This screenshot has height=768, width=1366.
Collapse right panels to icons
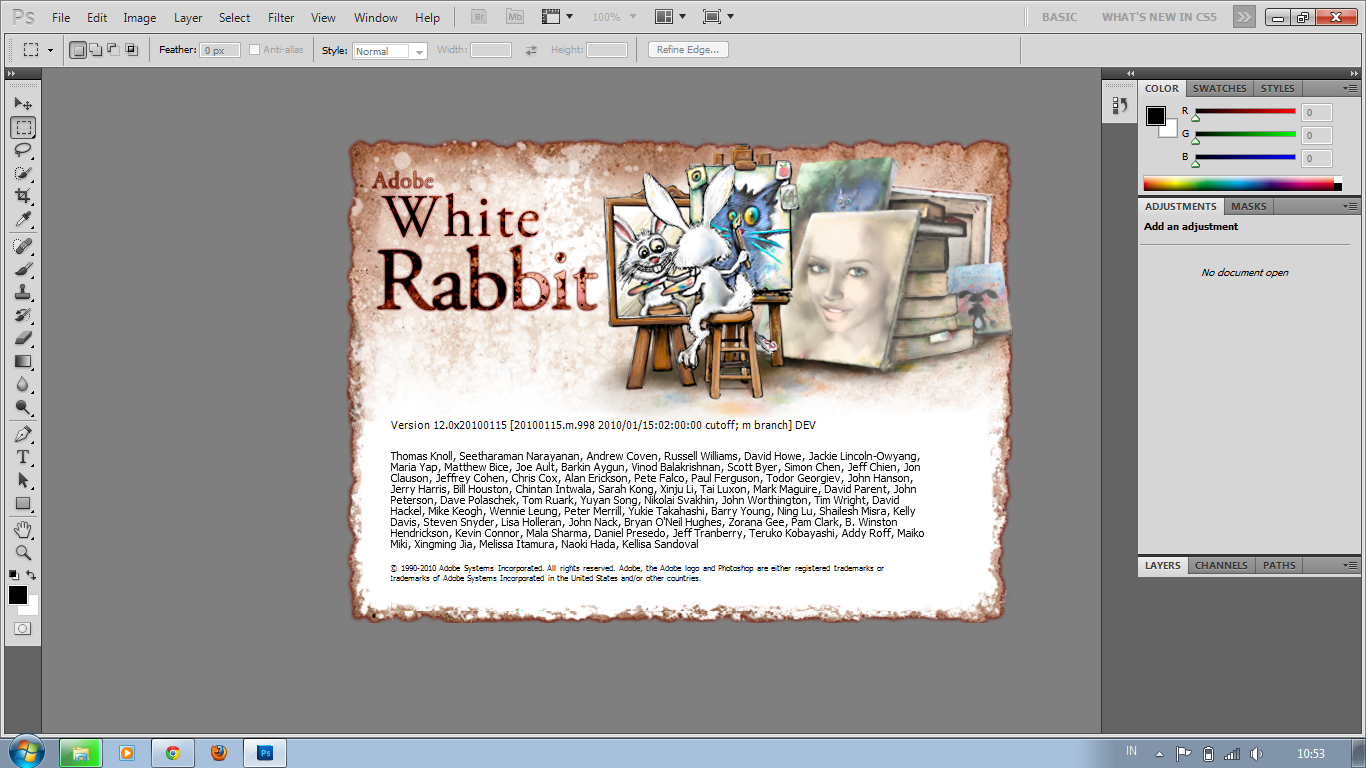point(1352,73)
